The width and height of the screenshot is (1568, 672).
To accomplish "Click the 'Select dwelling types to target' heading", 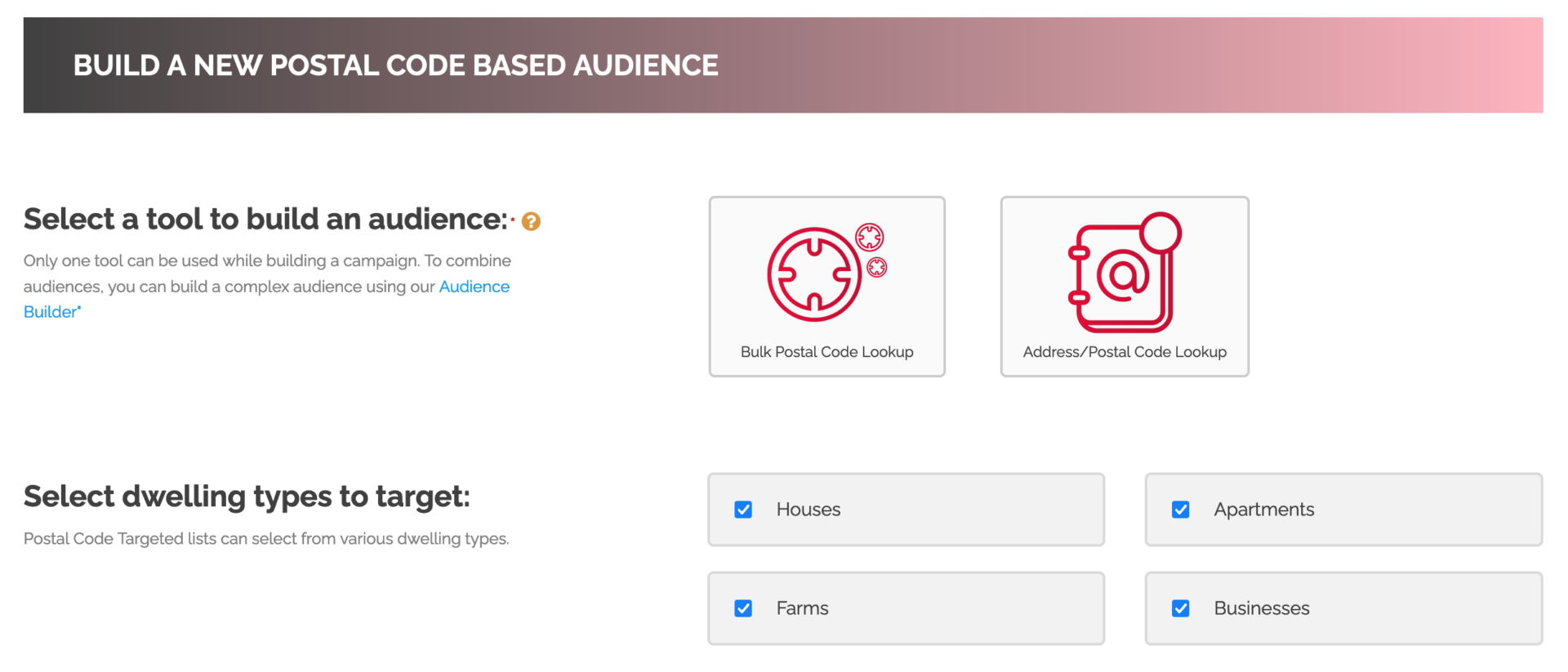I will click(247, 496).
